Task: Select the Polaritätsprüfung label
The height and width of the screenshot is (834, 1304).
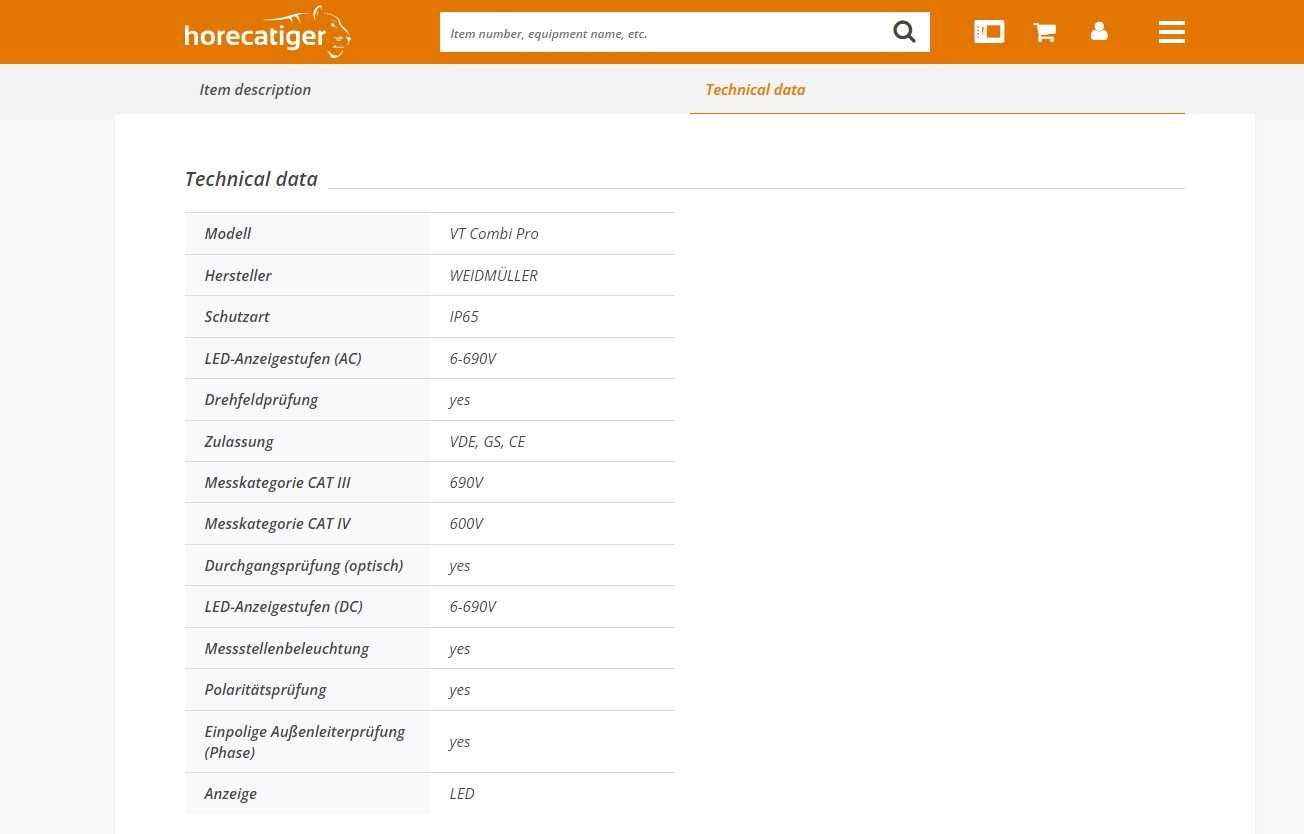Action: click(x=266, y=689)
